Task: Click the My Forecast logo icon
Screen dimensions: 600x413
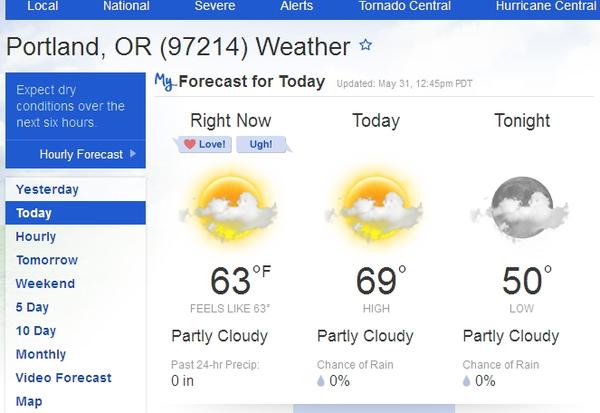Action: click(x=165, y=82)
